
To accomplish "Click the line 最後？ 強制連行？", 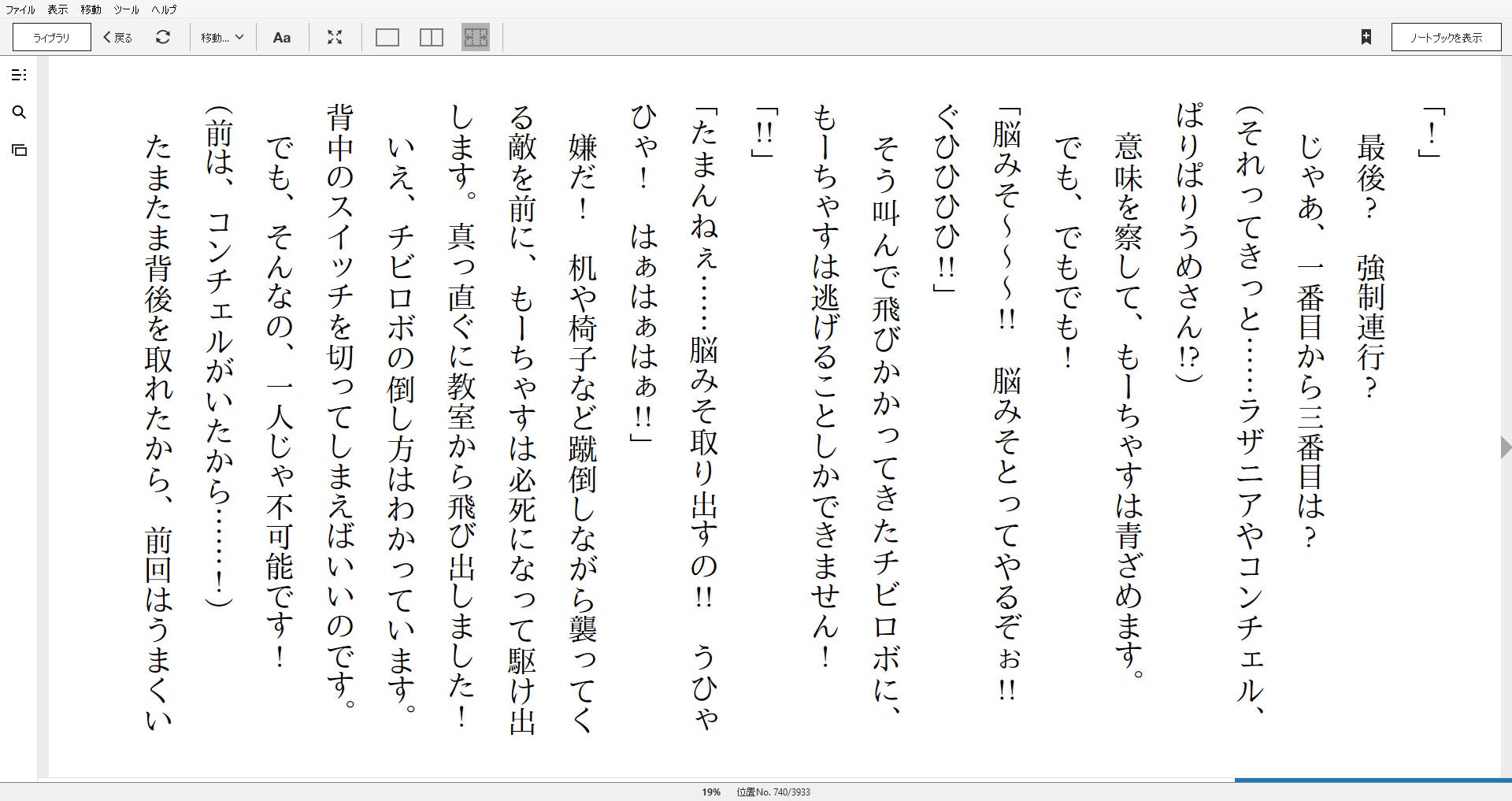I will click(x=1371, y=266).
